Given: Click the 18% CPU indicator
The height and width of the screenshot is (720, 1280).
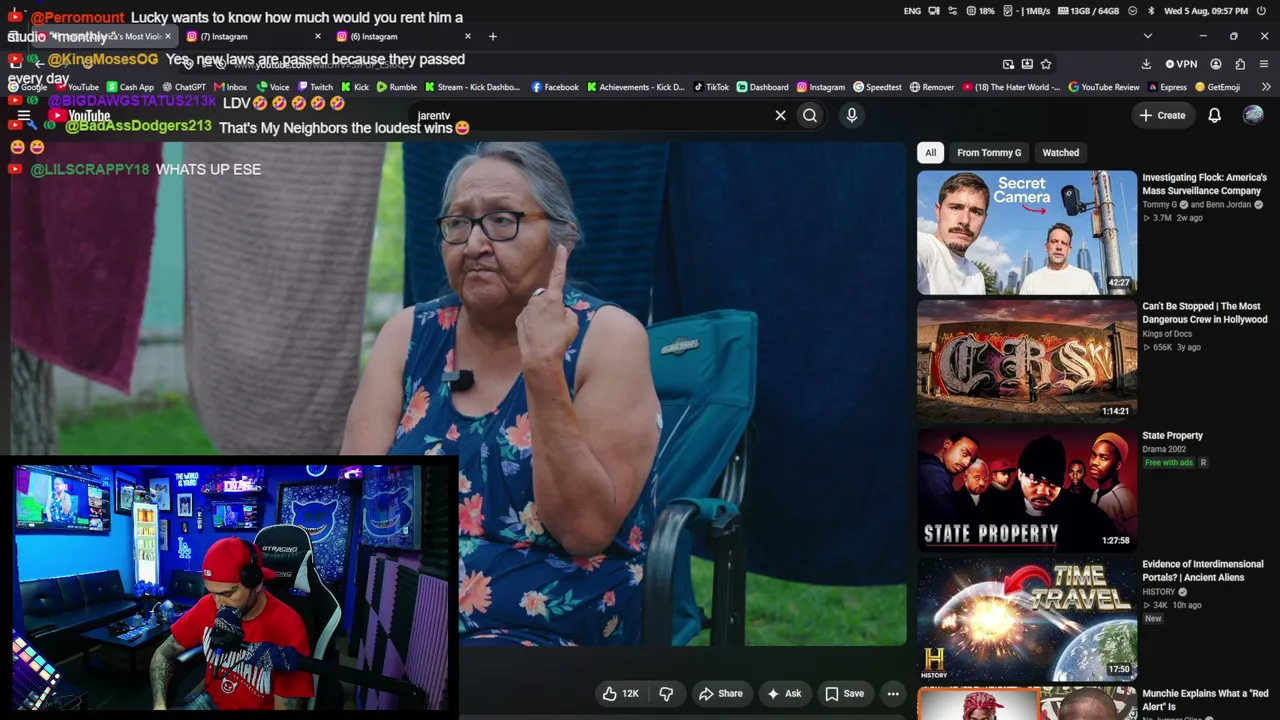Looking at the screenshot, I should [x=981, y=11].
